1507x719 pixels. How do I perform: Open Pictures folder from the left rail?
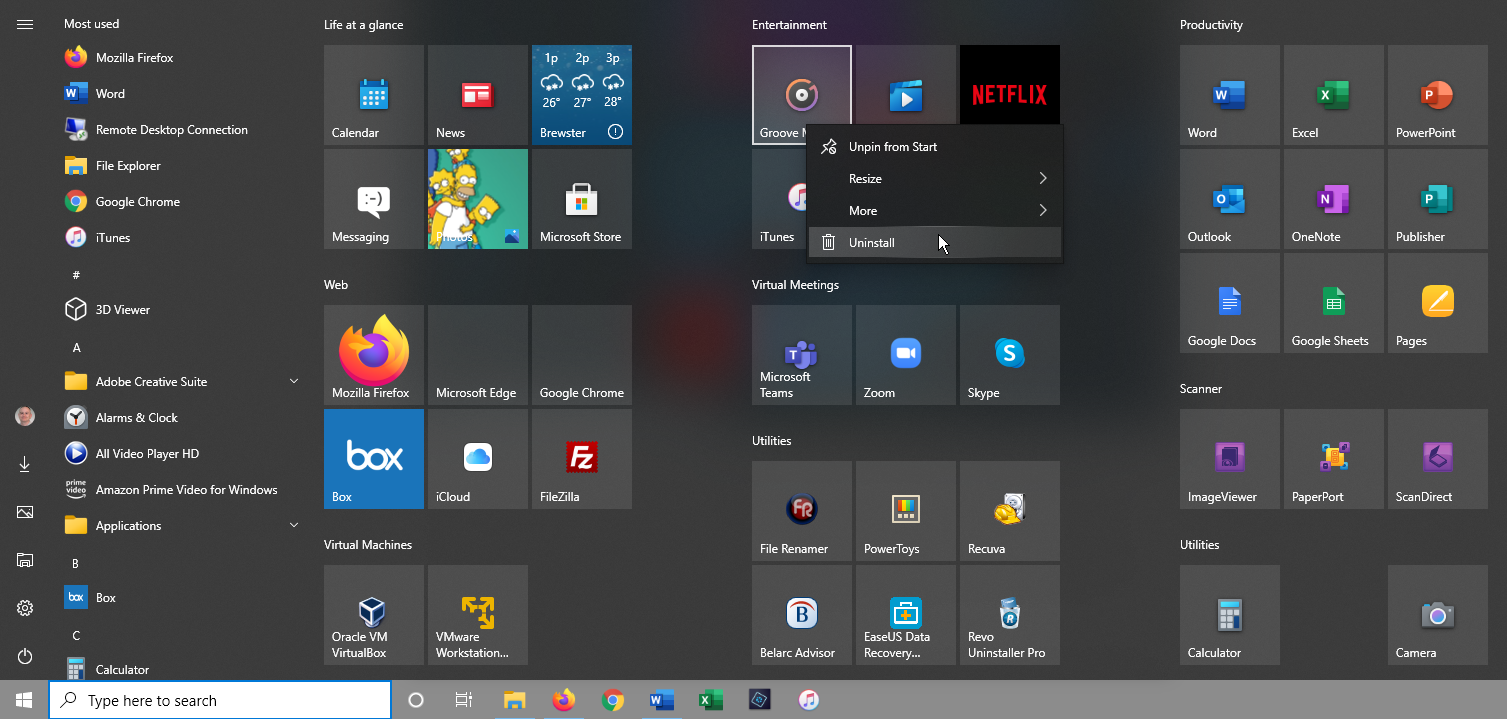click(25, 512)
